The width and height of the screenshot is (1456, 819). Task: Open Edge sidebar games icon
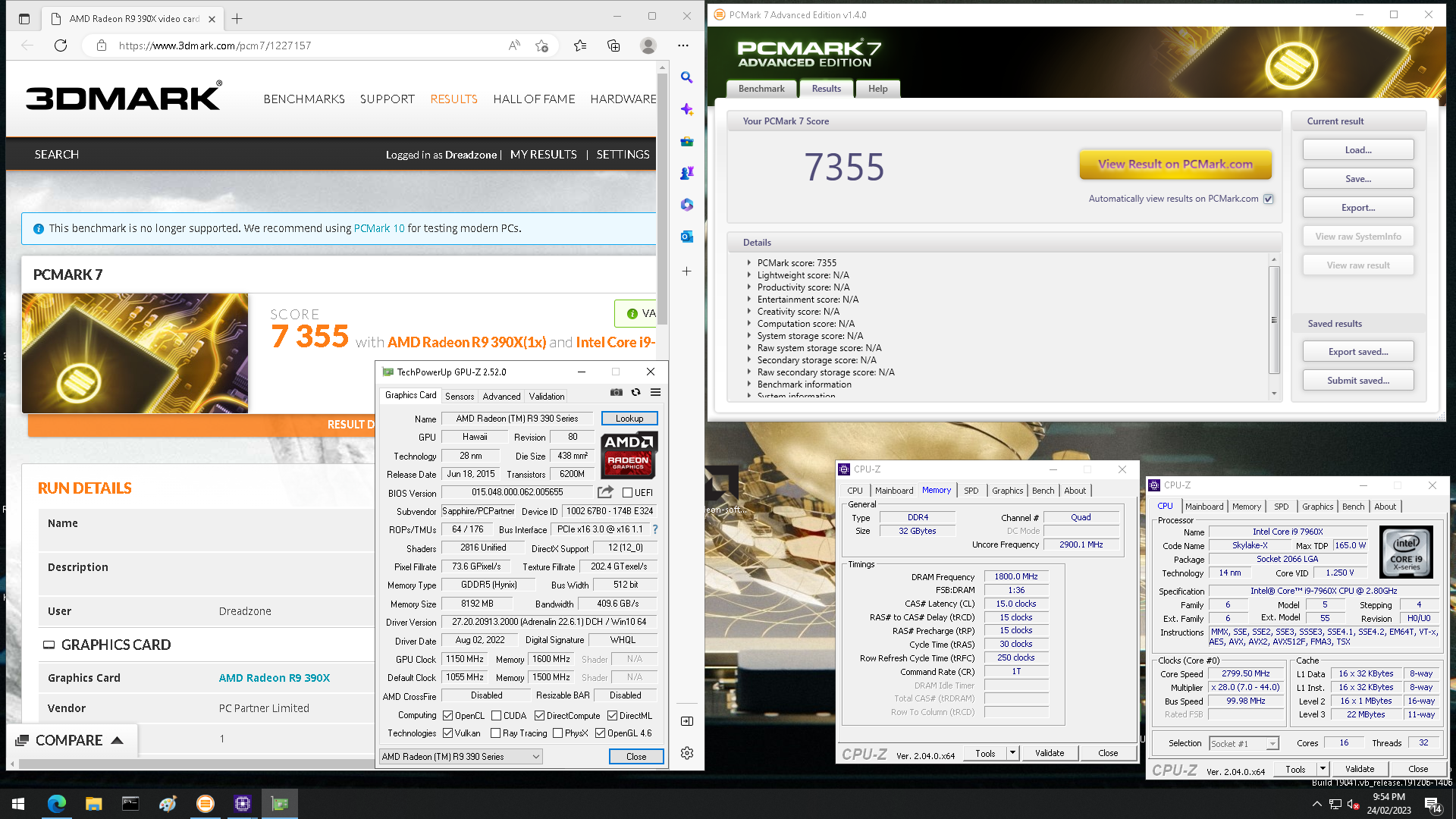click(686, 173)
